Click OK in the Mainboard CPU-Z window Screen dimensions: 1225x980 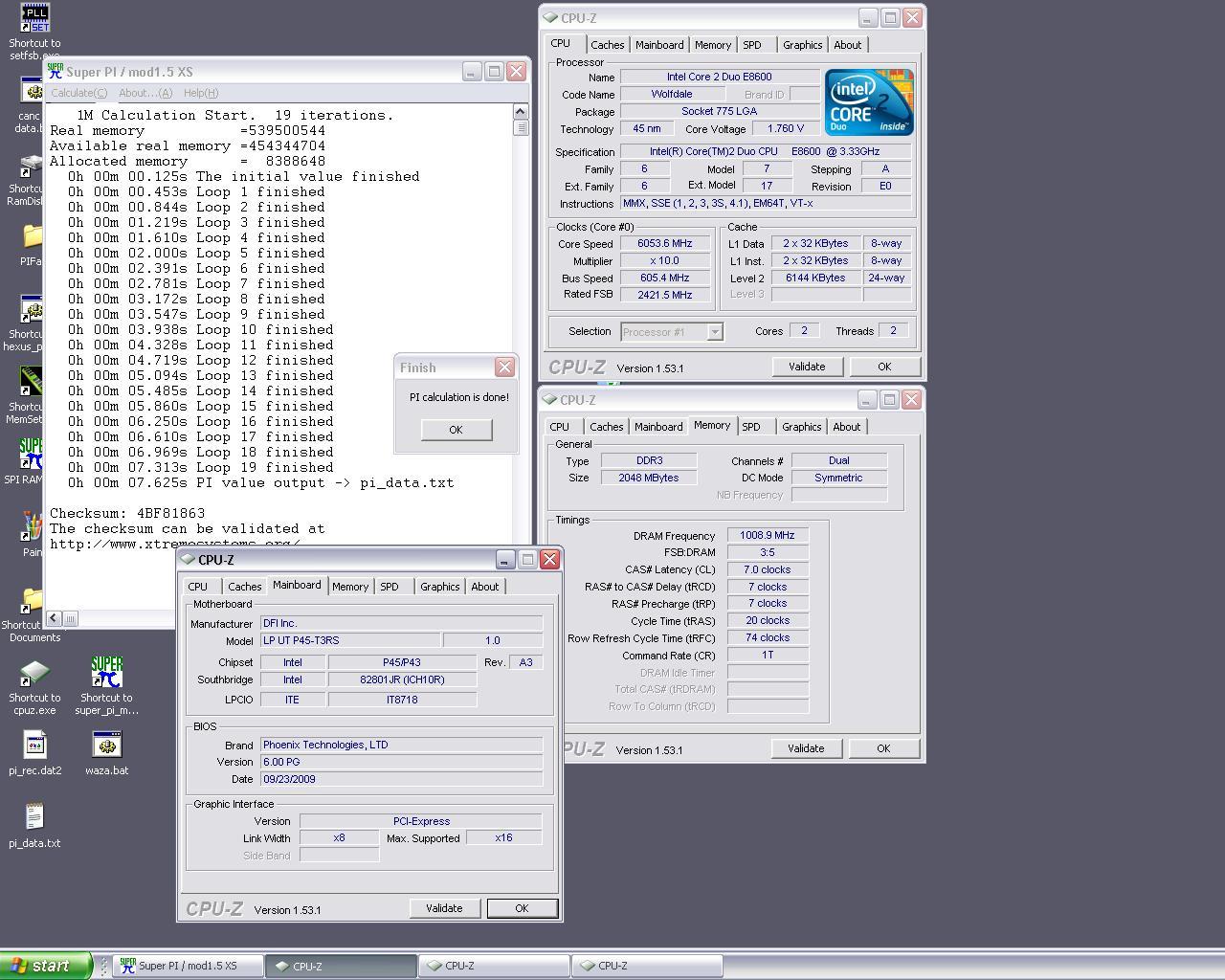click(x=522, y=908)
